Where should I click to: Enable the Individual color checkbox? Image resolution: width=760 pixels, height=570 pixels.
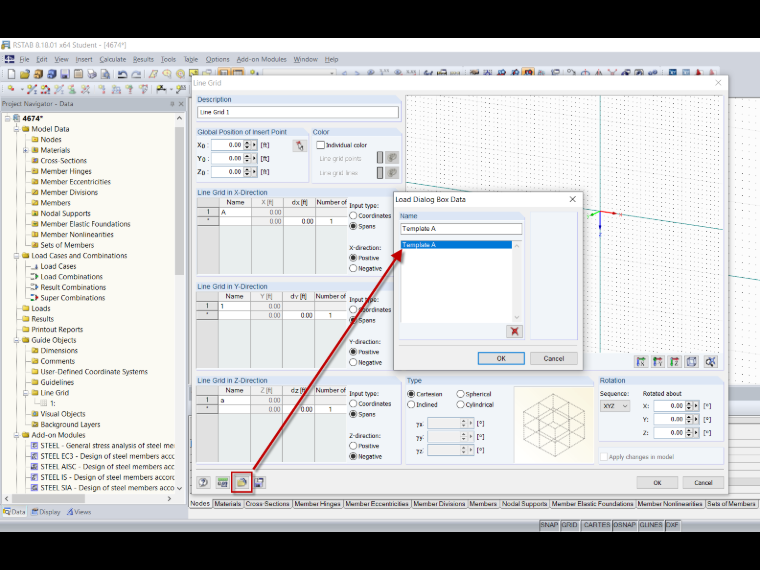pyautogui.click(x=320, y=145)
